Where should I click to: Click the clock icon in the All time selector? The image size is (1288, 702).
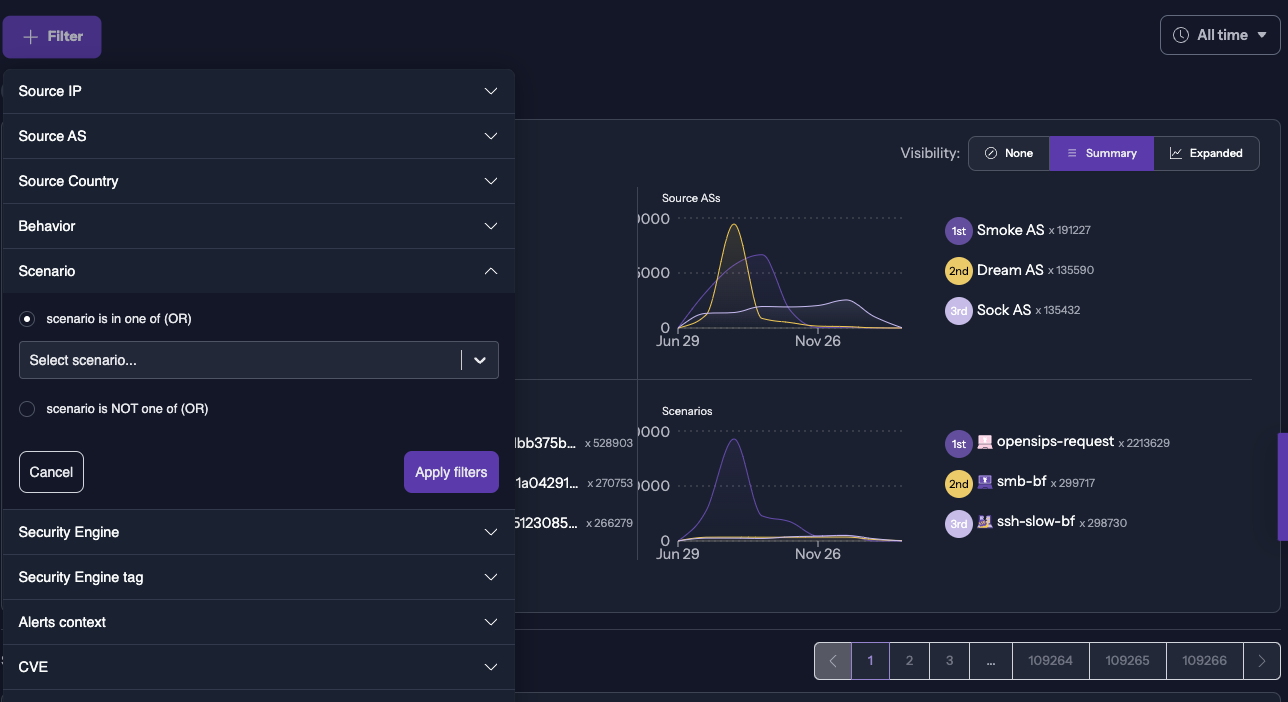[1182, 34]
